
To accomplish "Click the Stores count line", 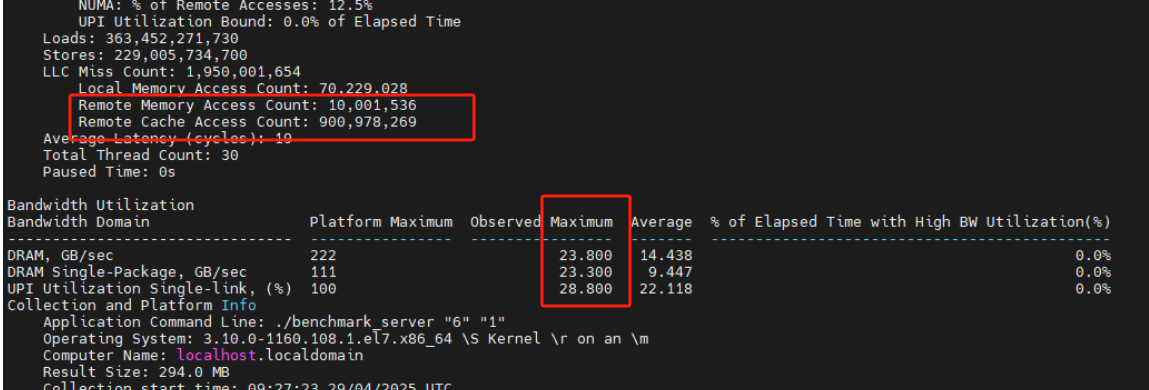I will coord(145,55).
